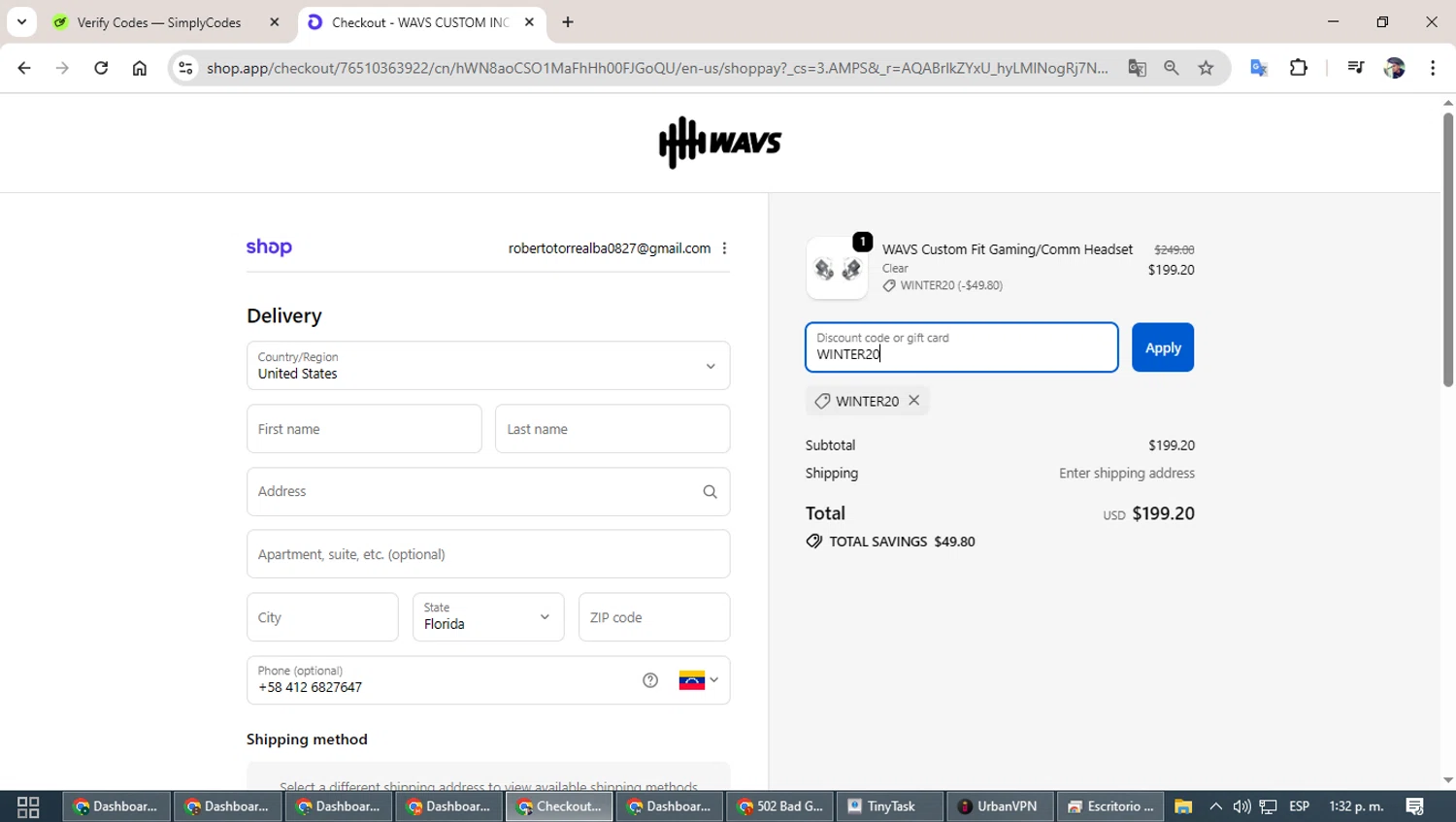Focus the First name field
Screen dimensions: 1456x822
(364, 429)
